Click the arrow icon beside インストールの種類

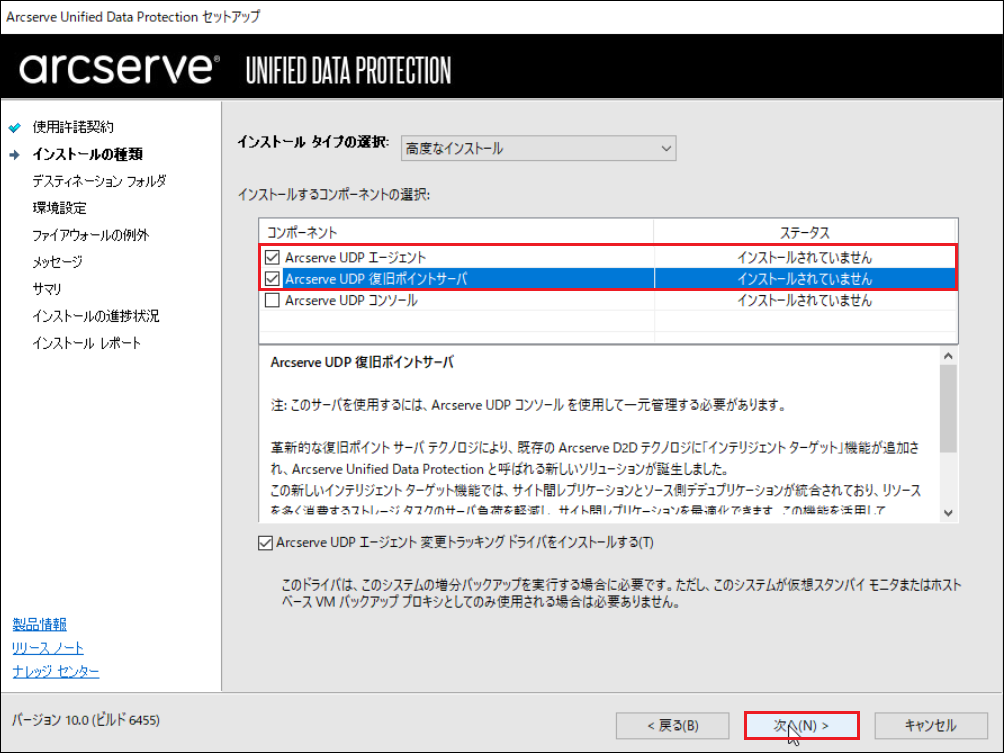(x=14, y=154)
